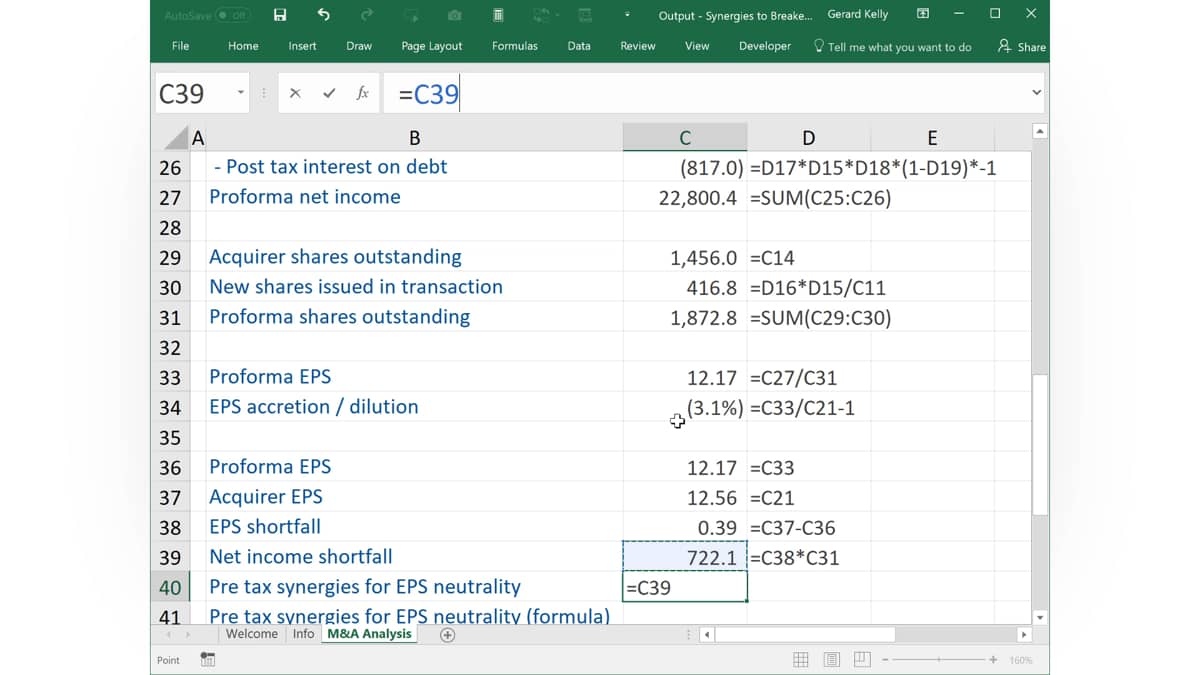Open the Name Box dropdown arrow
1200x675 pixels.
[x=240, y=93]
